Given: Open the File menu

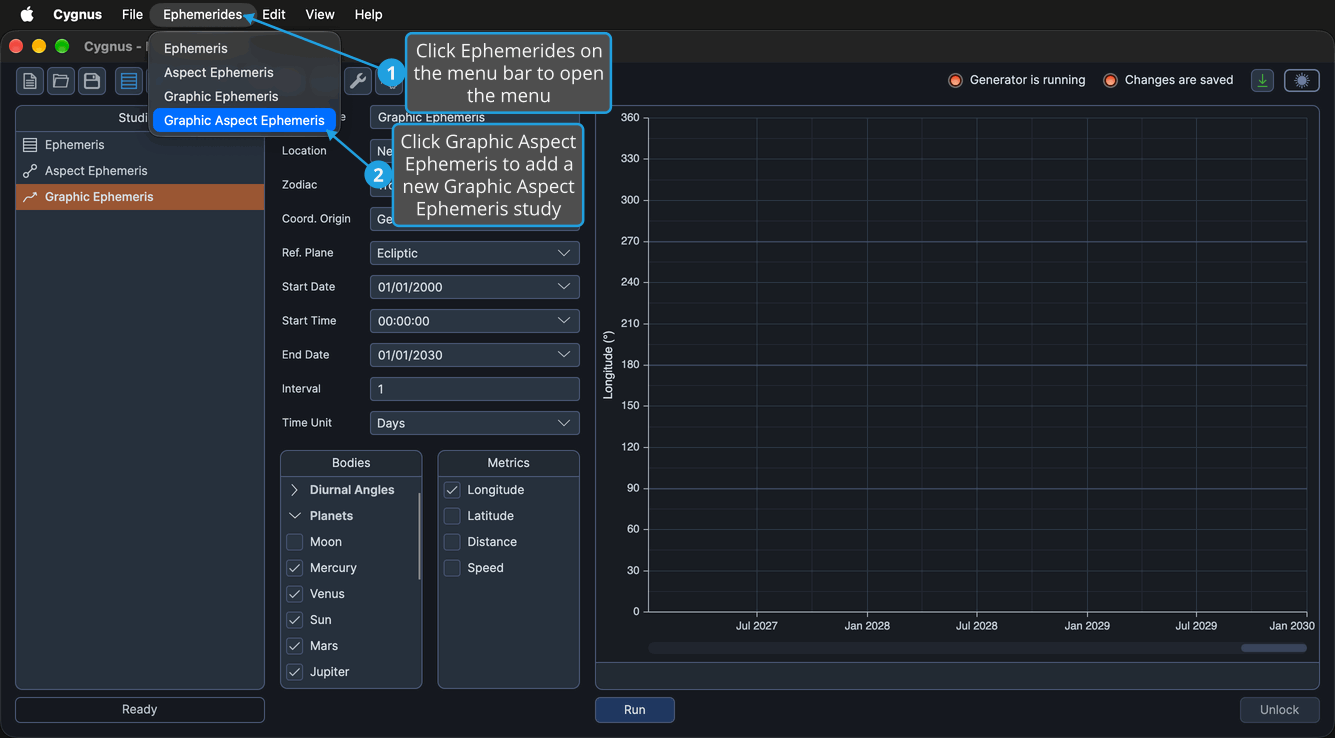Looking at the screenshot, I should coord(132,14).
